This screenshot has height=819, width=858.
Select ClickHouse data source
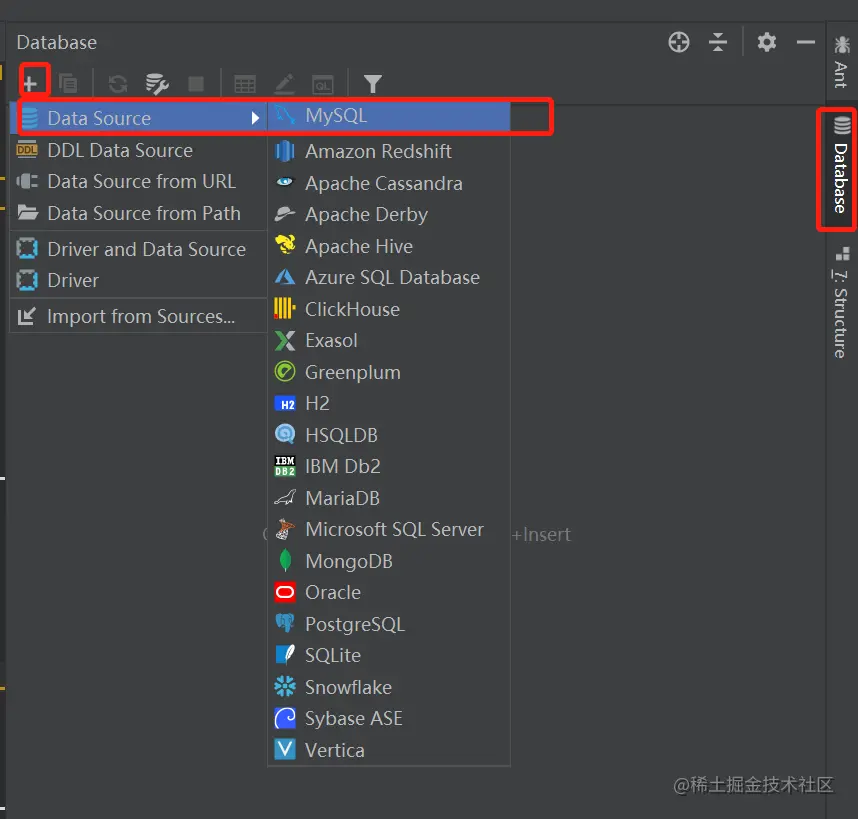coord(389,309)
